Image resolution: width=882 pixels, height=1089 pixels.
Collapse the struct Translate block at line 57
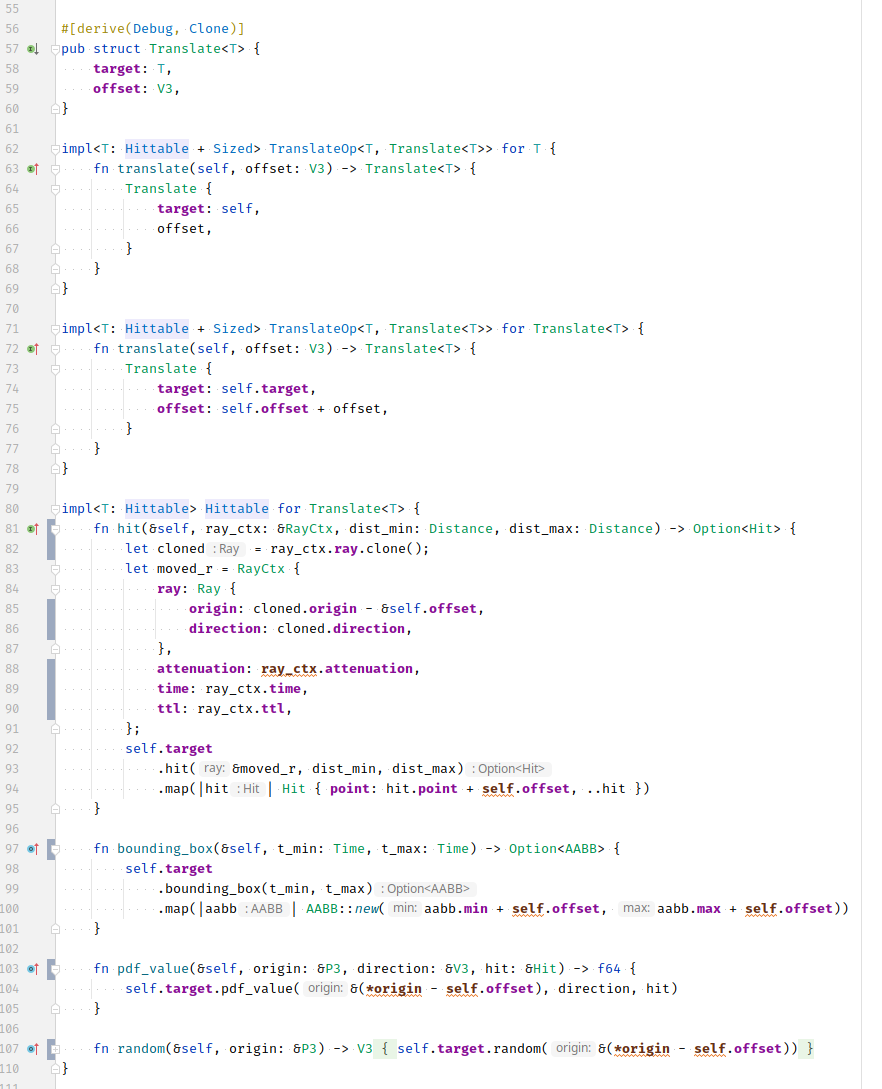coord(55,49)
